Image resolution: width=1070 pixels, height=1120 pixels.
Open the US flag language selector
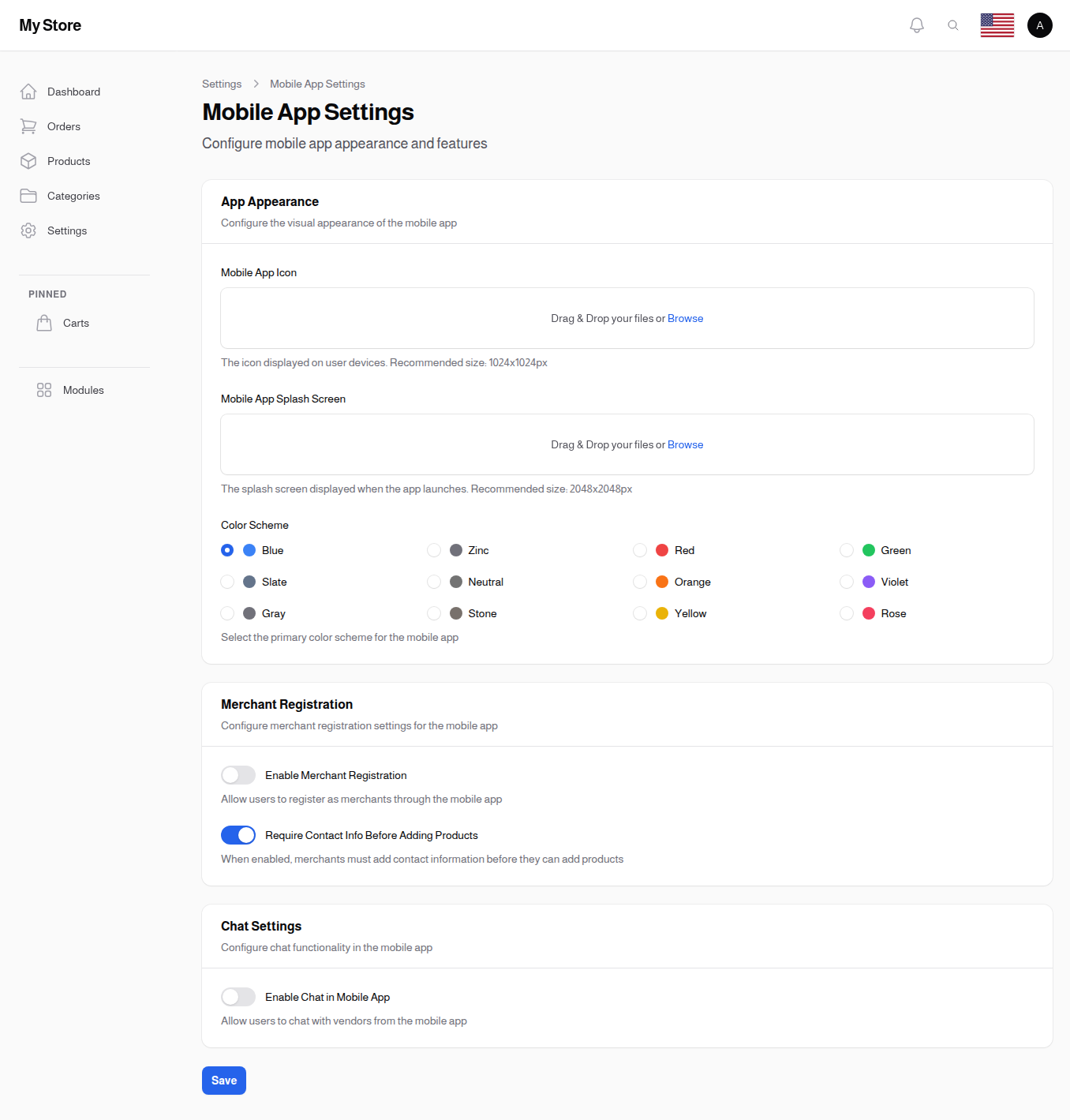tap(997, 24)
